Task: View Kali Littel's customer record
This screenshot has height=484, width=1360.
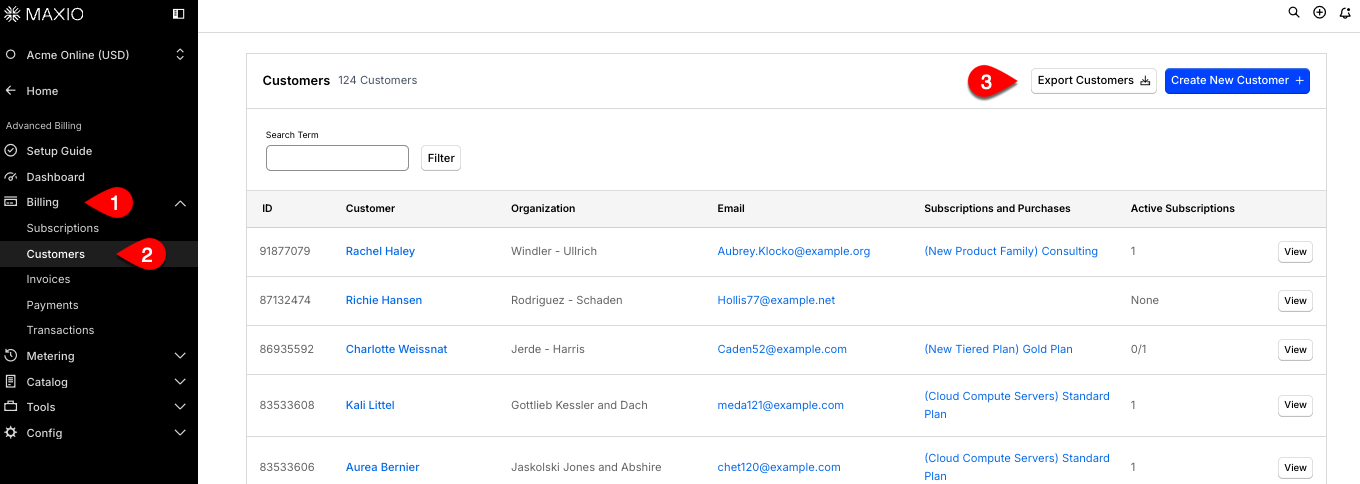Action: coord(1295,405)
